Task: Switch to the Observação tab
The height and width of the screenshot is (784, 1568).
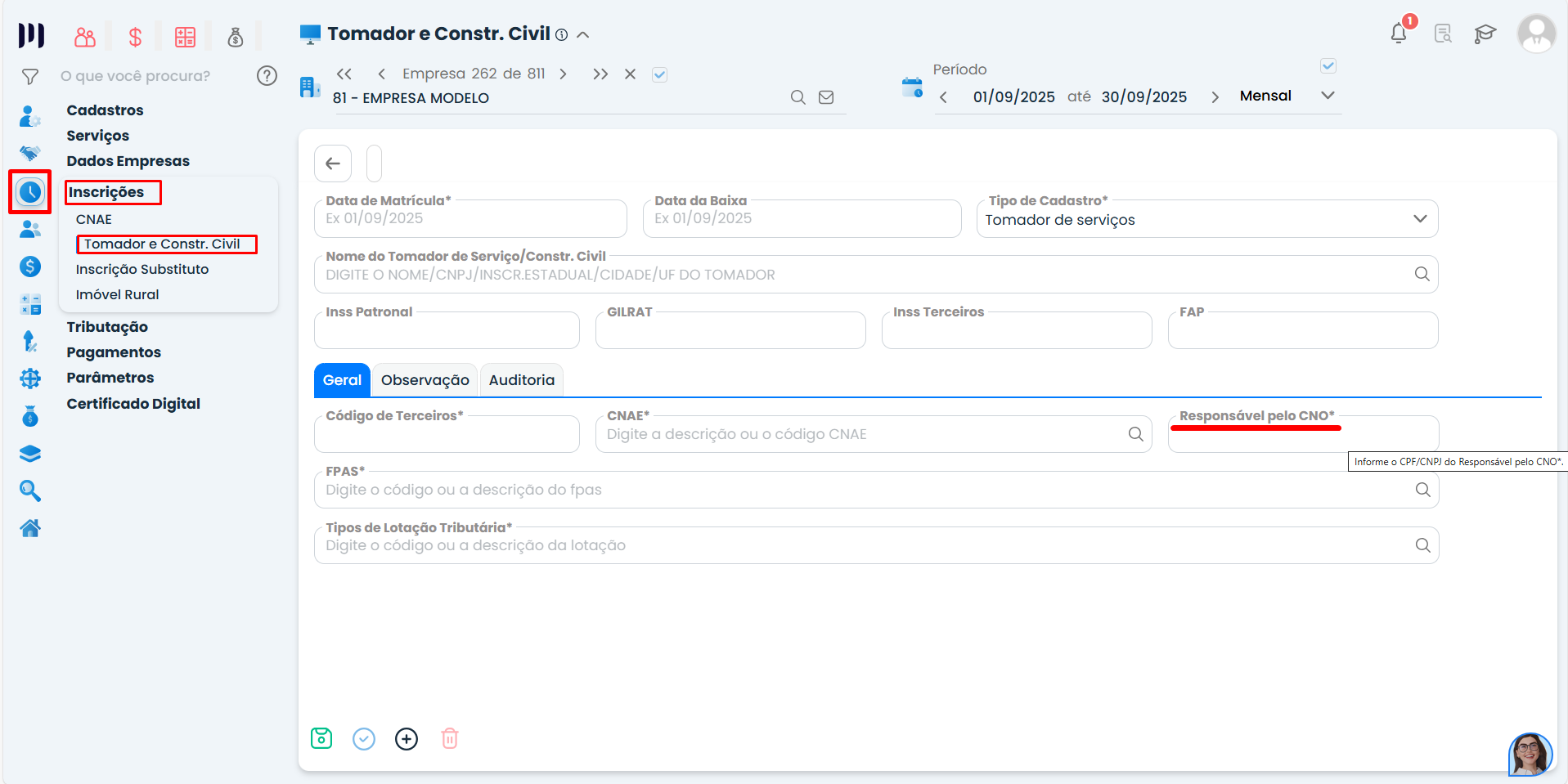Action: click(x=425, y=380)
